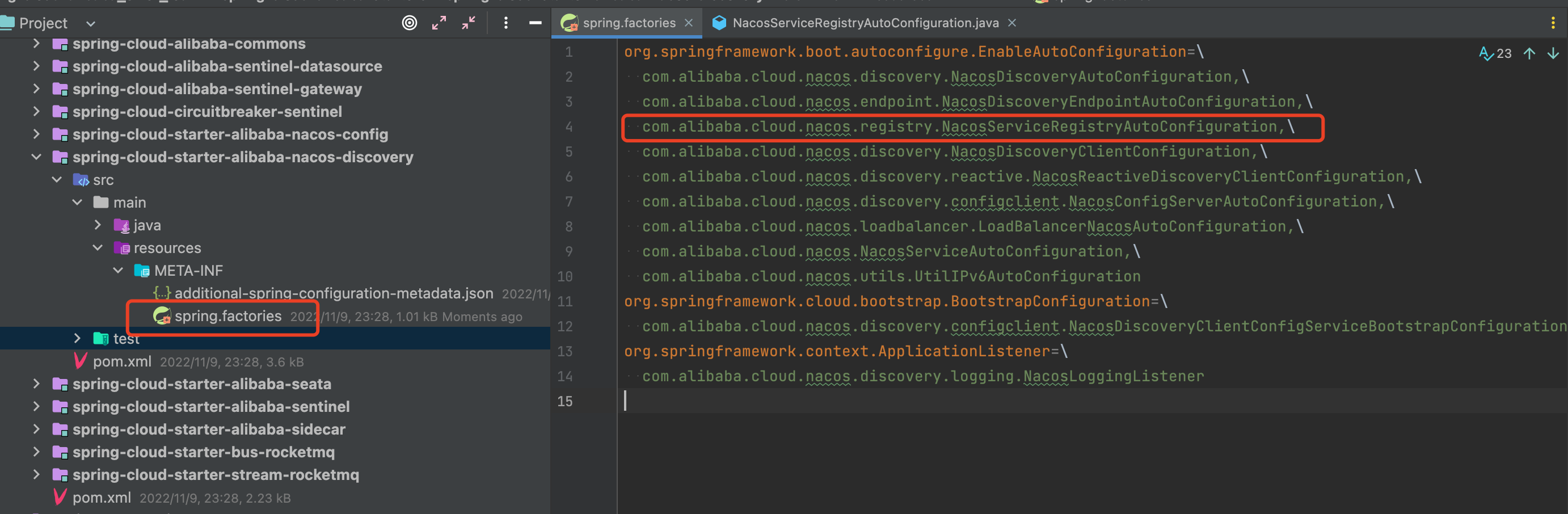1568x514 pixels.
Task: Collapse spring-cloud-starter-alibaba-nacos-discovery module
Action: pos(36,157)
